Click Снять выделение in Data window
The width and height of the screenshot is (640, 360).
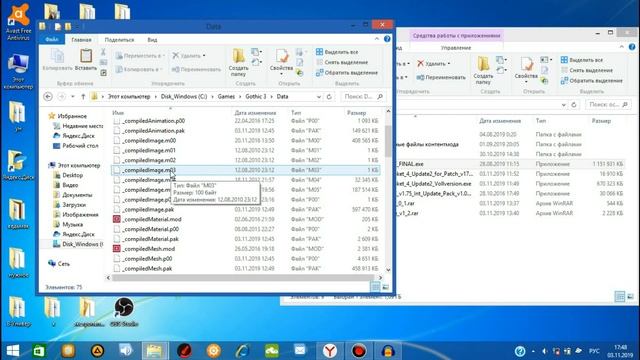[x=342, y=62]
